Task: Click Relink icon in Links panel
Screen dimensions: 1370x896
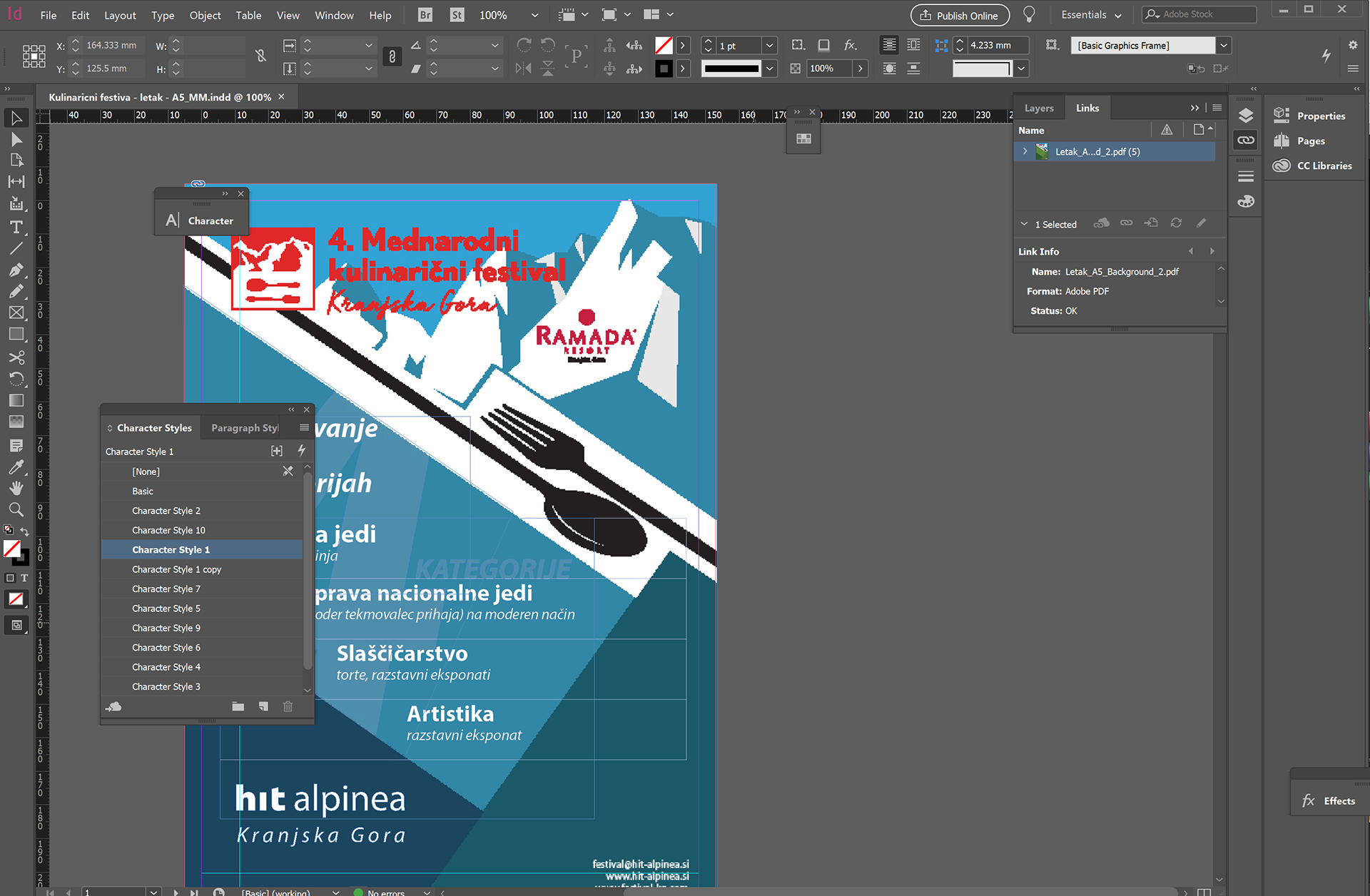Action: [1126, 223]
